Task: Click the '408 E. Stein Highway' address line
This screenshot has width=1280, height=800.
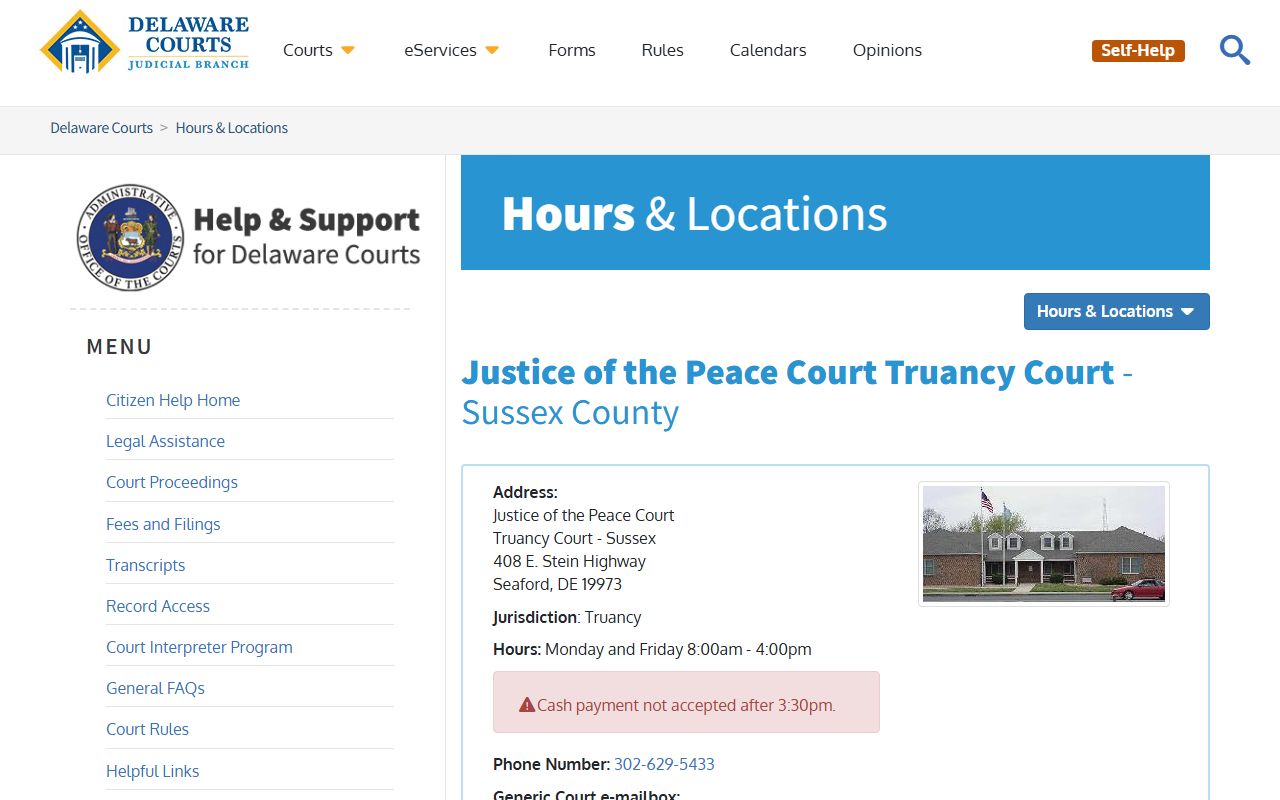Action: [x=569, y=561]
